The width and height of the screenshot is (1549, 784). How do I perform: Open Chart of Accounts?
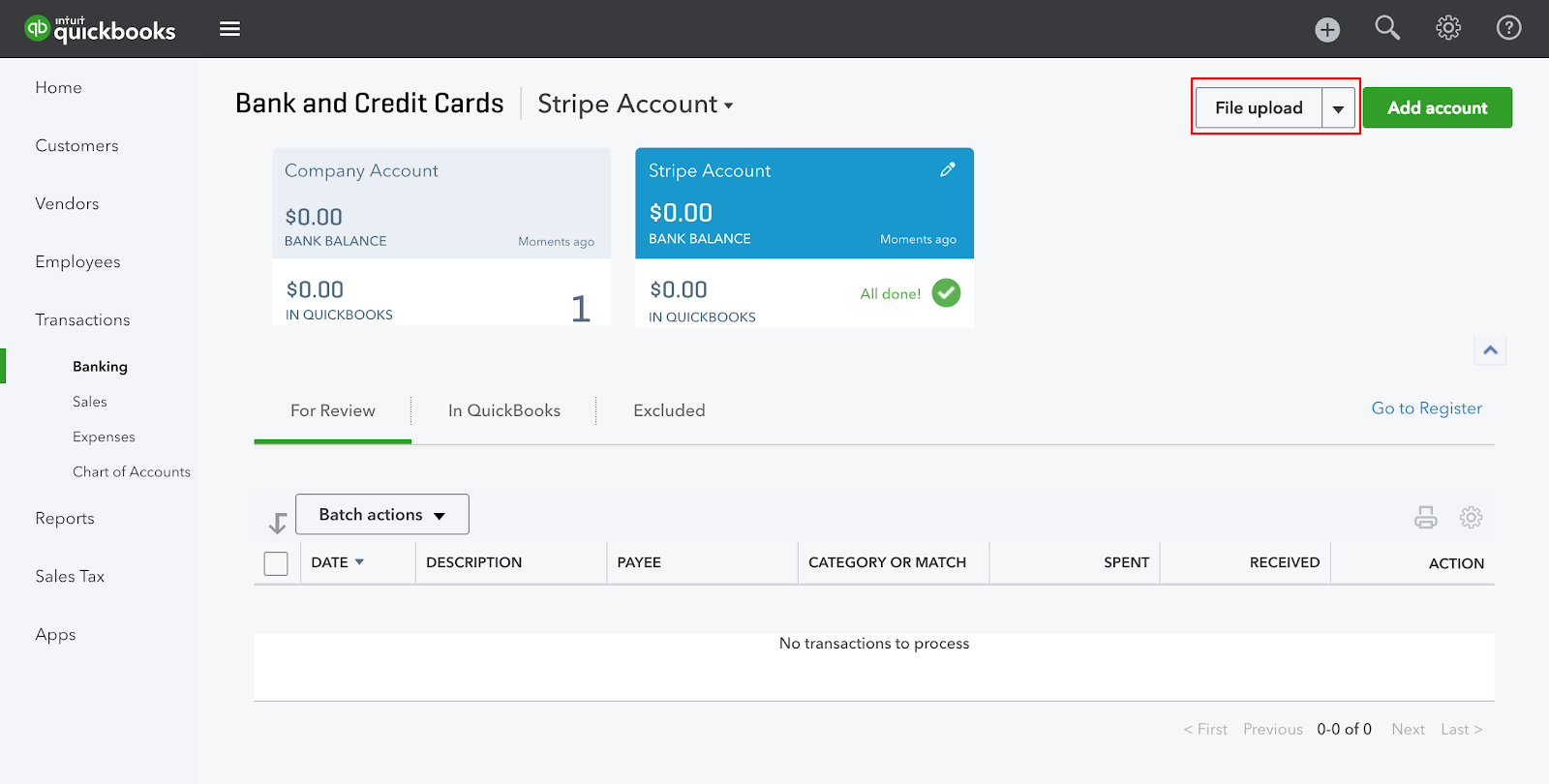[x=132, y=472]
